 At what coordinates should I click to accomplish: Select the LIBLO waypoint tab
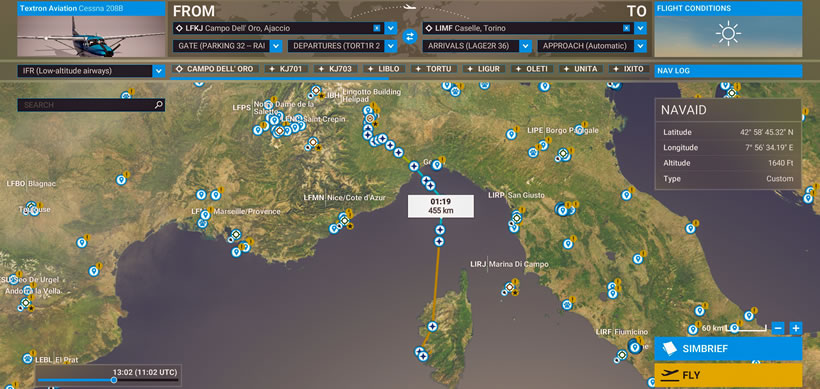click(x=384, y=69)
